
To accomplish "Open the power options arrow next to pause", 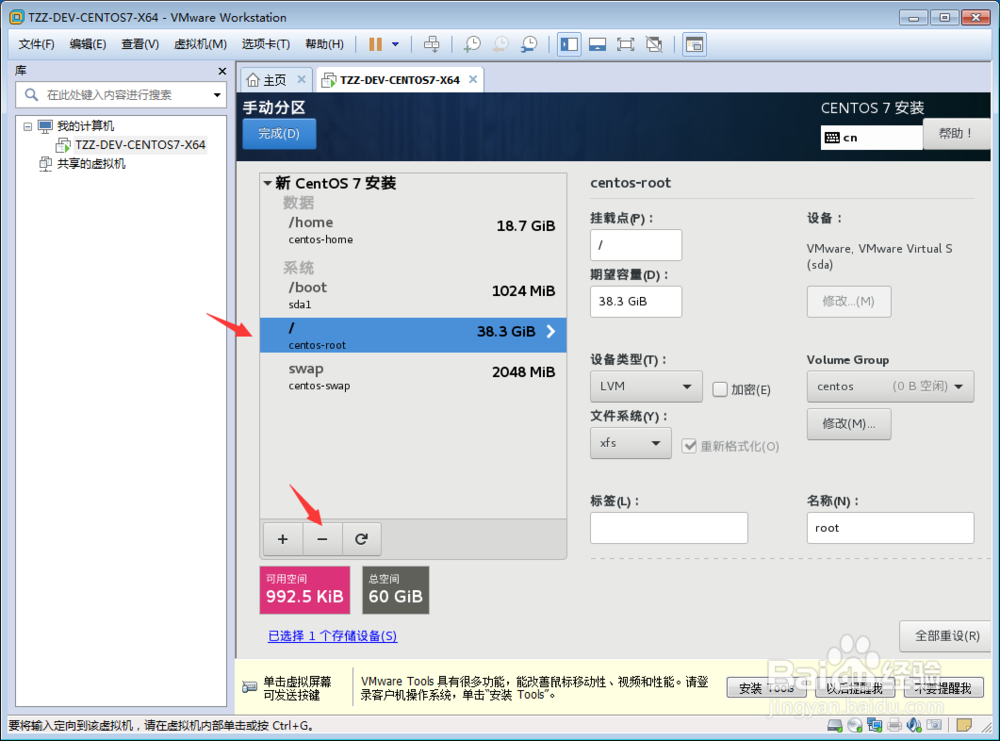I will (395, 44).
